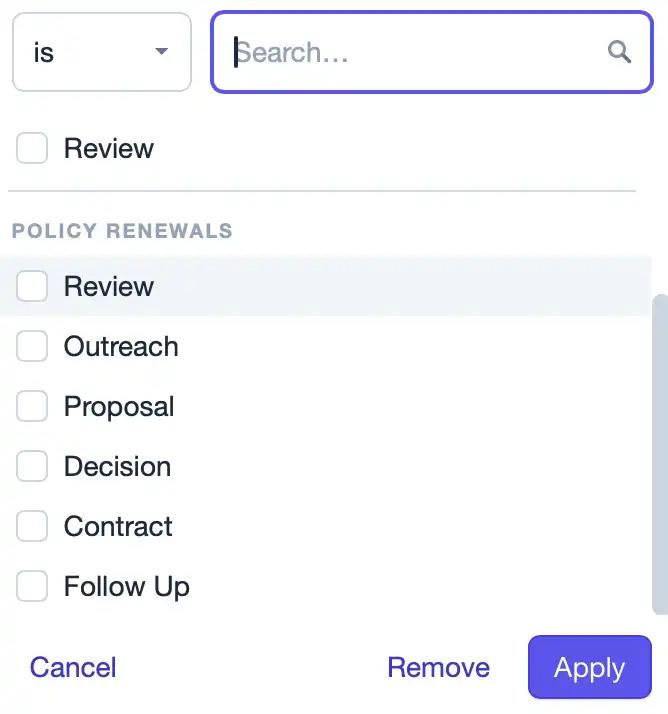Viewport: 668px width, 714px height.
Task: Focus the Search text field
Action: (x=432, y=52)
